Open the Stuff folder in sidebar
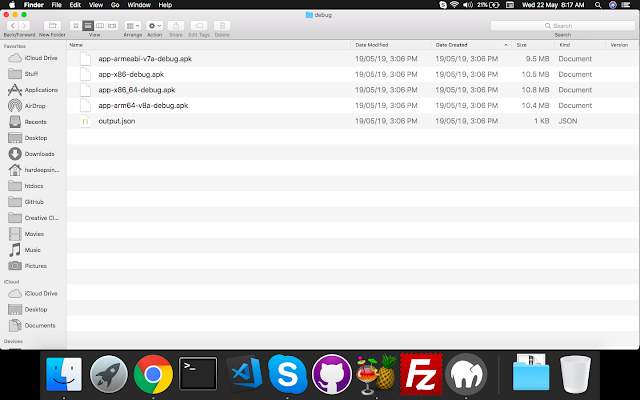 point(23,74)
